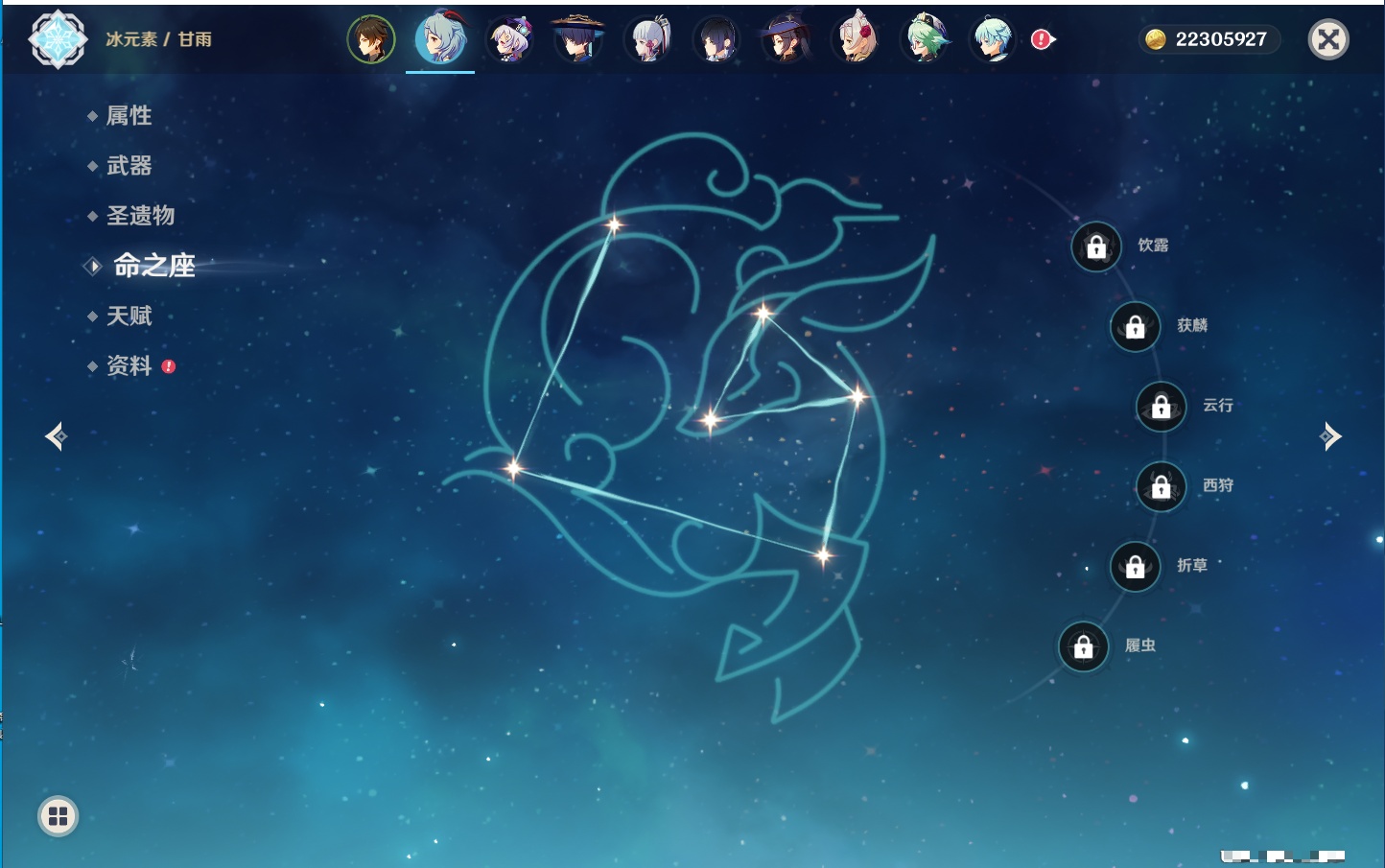The width and height of the screenshot is (1385, 868).
Task: Switch to the dark bob-haired character portrait
Action: (x=716, y=40)
